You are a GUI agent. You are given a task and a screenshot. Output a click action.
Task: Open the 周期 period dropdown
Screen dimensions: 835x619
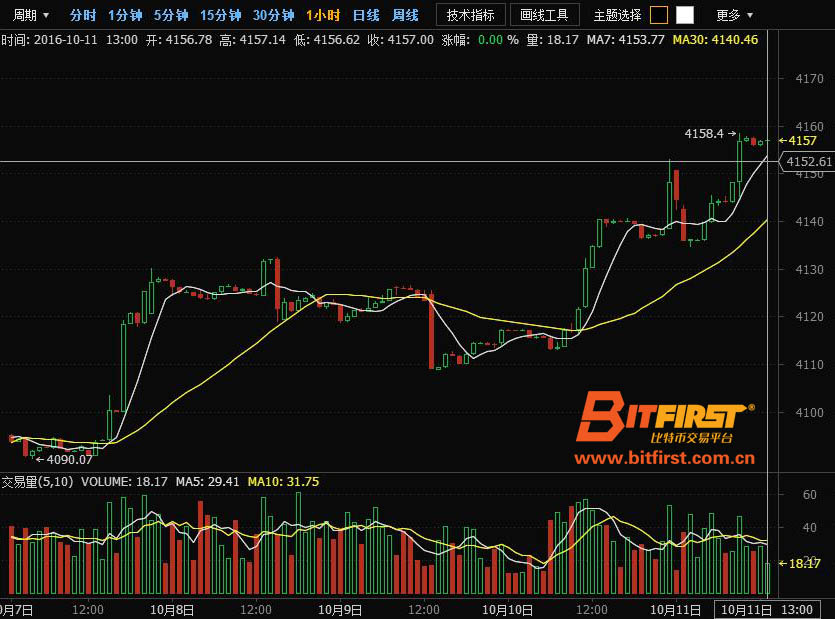[31, 15]
